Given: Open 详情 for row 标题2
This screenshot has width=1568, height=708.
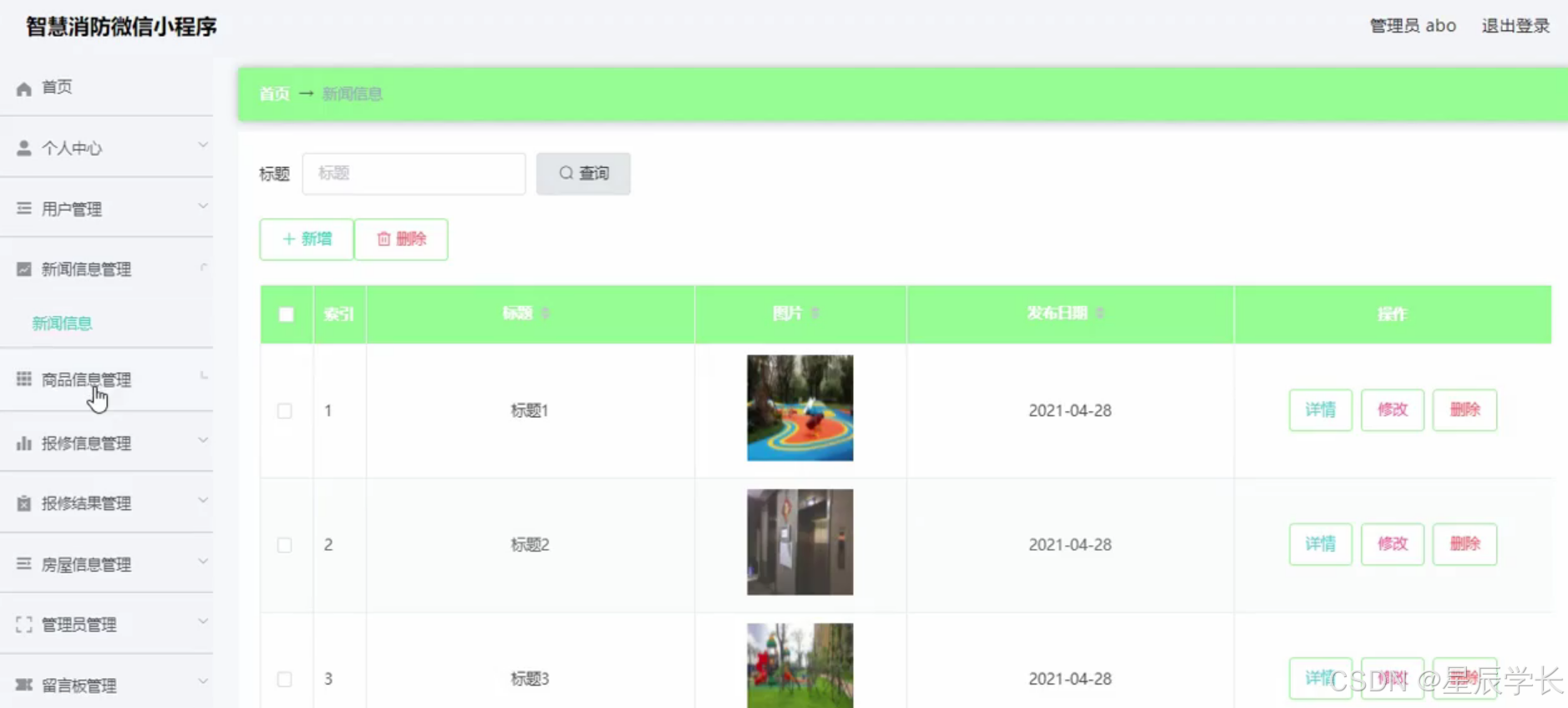Looking at the screenshot, I should click(x=1320, y=544).
